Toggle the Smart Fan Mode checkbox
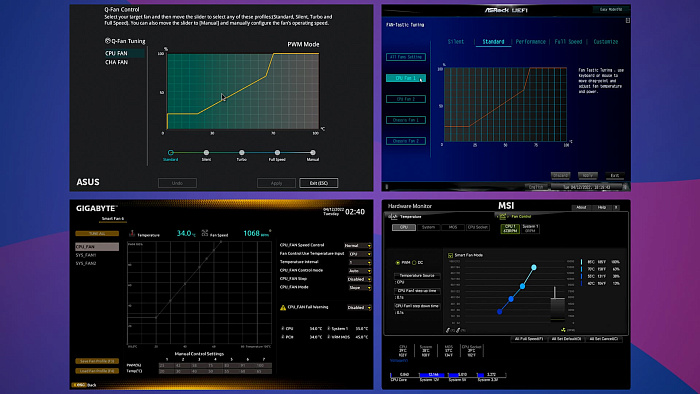This screenshot has width=700, height=394. click(450, 255)
